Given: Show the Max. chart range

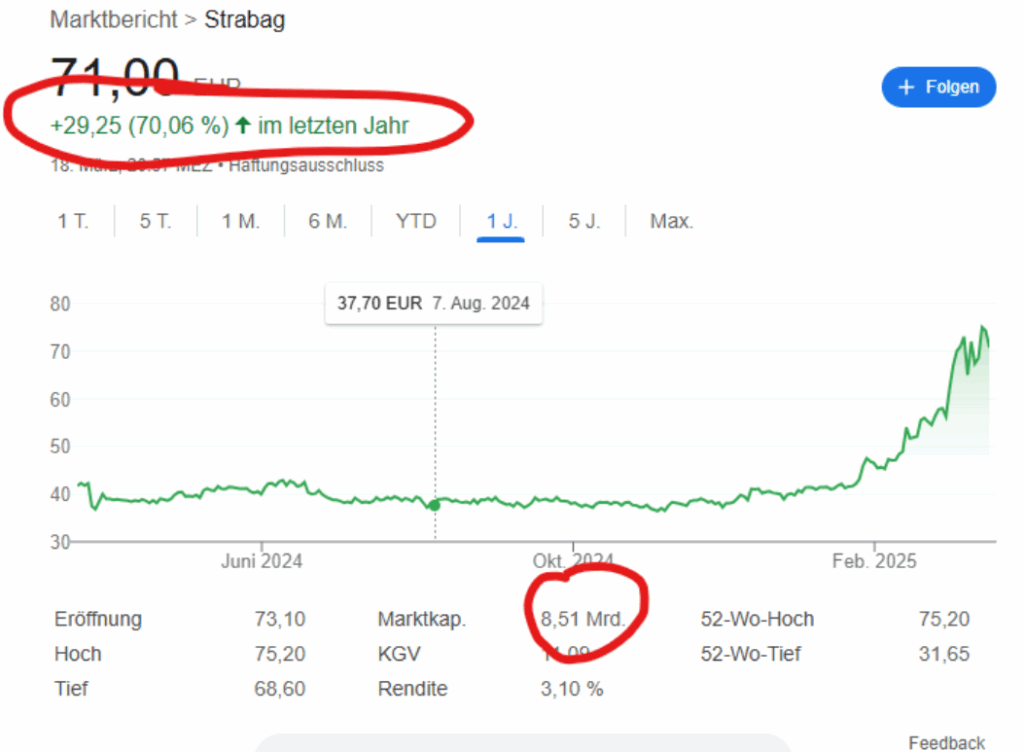Looking at the screenshot, I should [x=671, y=221].
